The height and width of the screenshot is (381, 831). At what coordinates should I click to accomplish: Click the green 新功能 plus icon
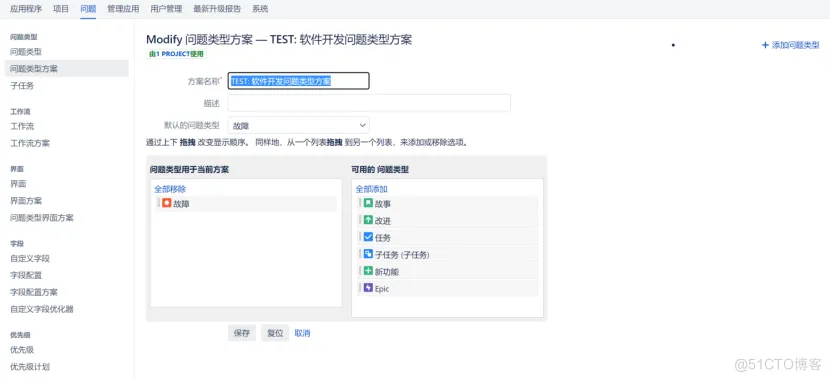368,271
